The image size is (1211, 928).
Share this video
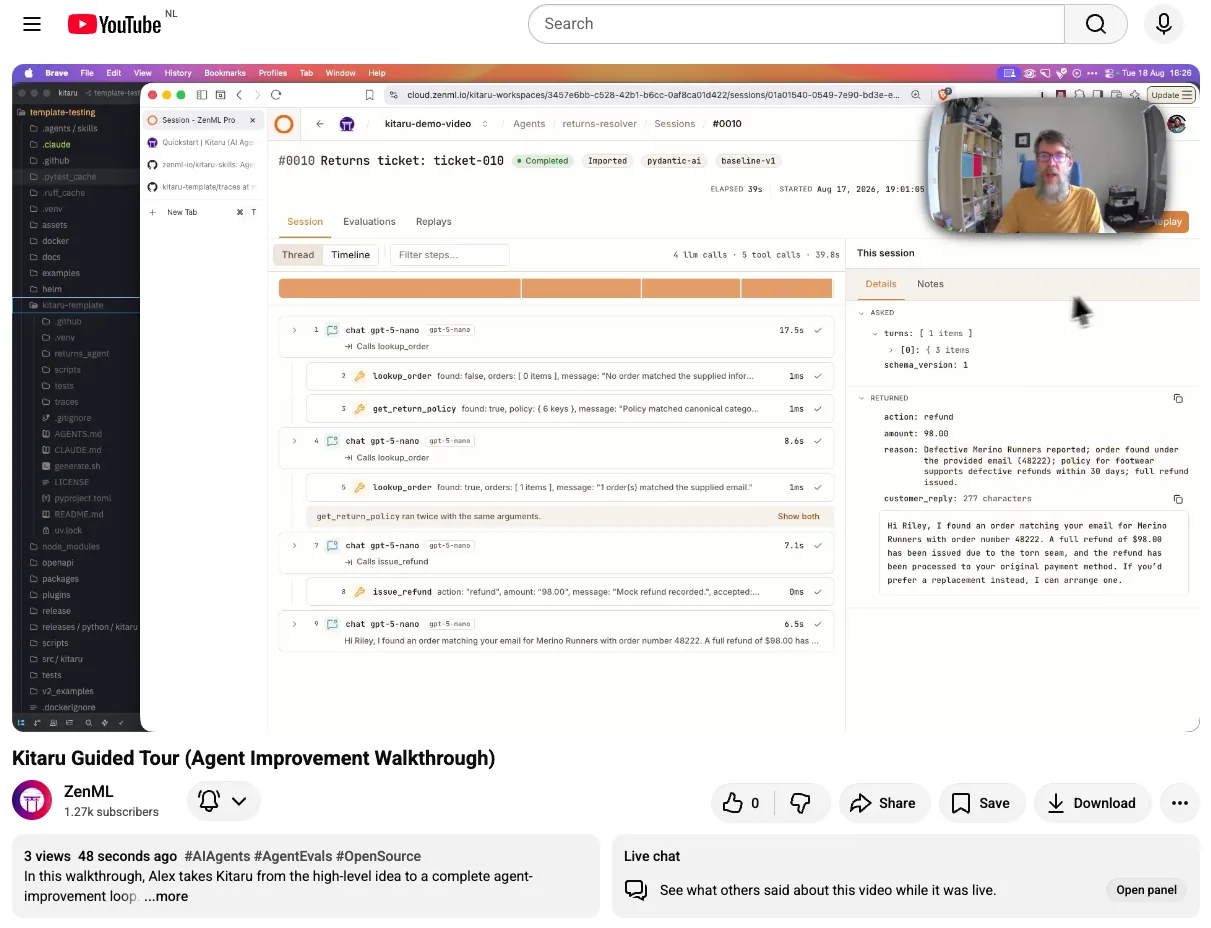tap(883, 802)
